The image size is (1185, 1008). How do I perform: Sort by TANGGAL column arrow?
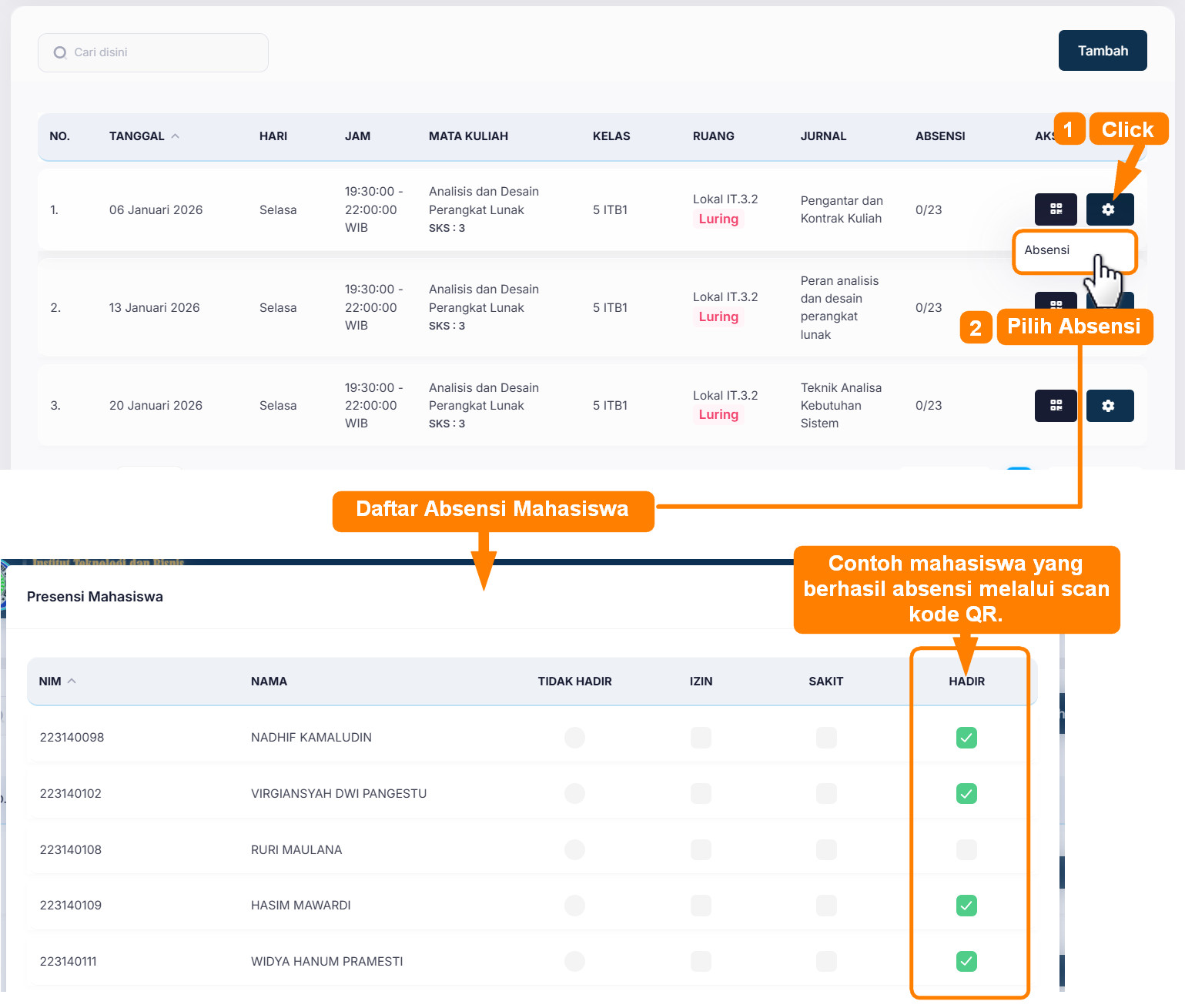[176, 136]
